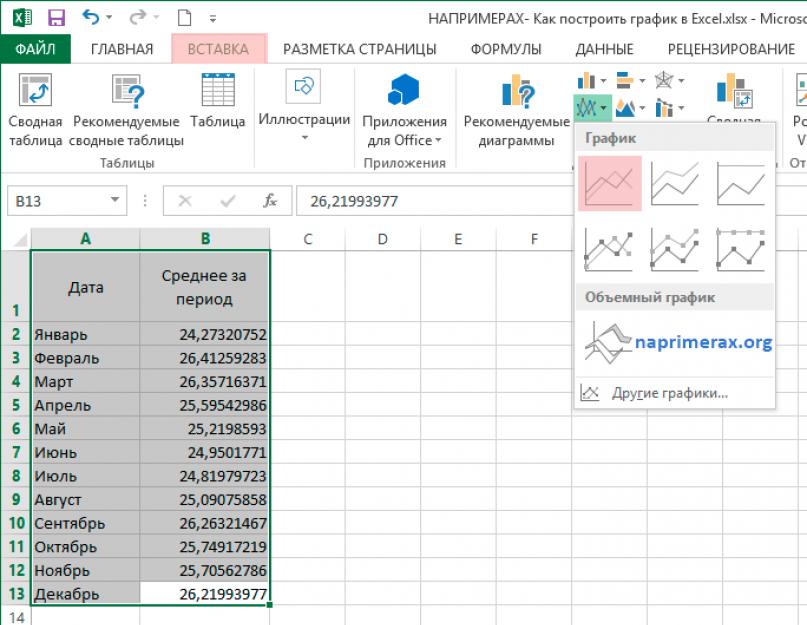Viewport: 807px width, 625px height.
Task: Open Рекомендуемые диаграммы
Action: 516,110
